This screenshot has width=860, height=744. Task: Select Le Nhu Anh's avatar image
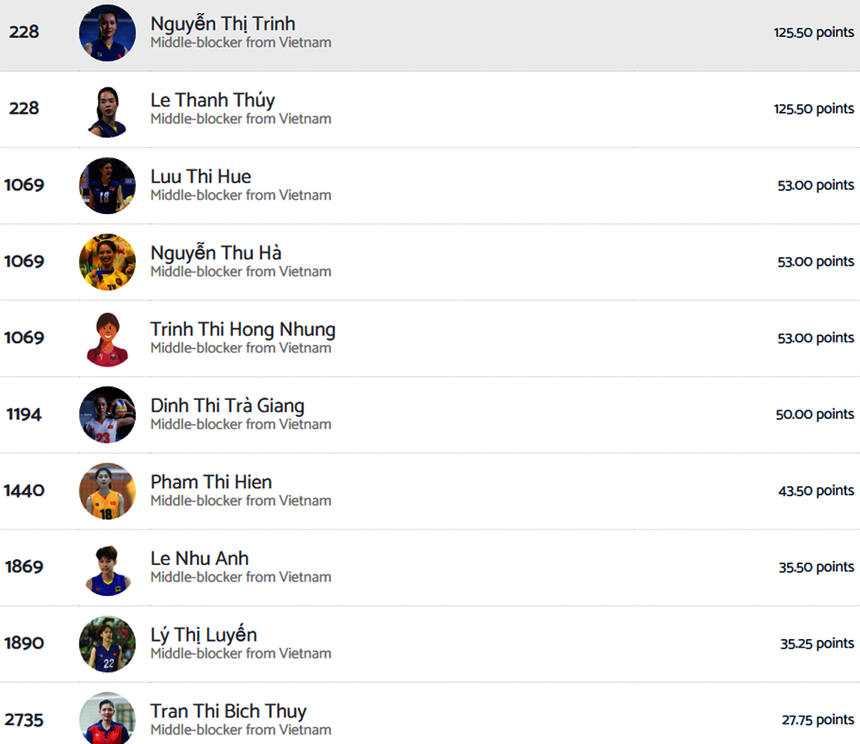pyautogui.click(x=107, y=567)
